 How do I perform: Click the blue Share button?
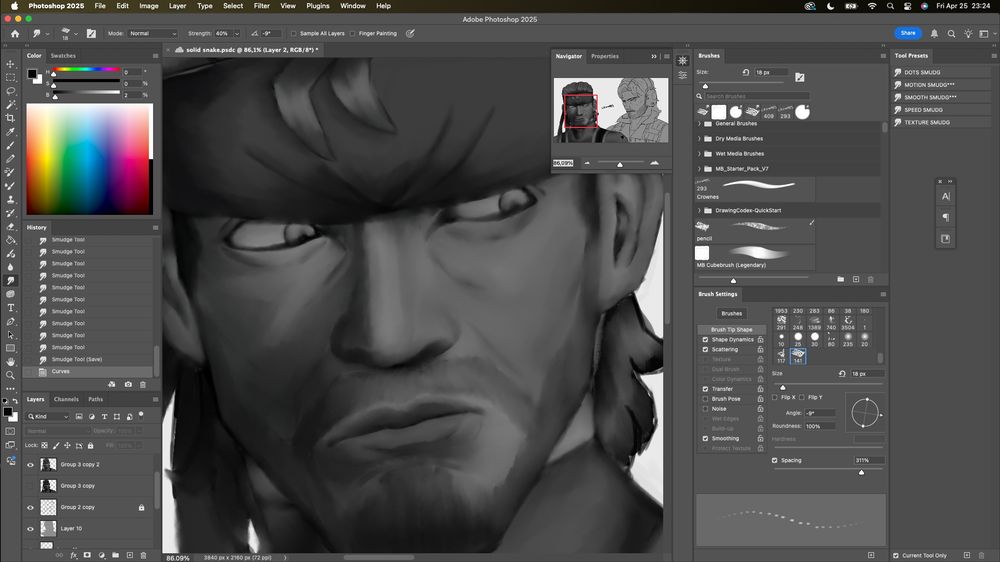click(908, 33)
